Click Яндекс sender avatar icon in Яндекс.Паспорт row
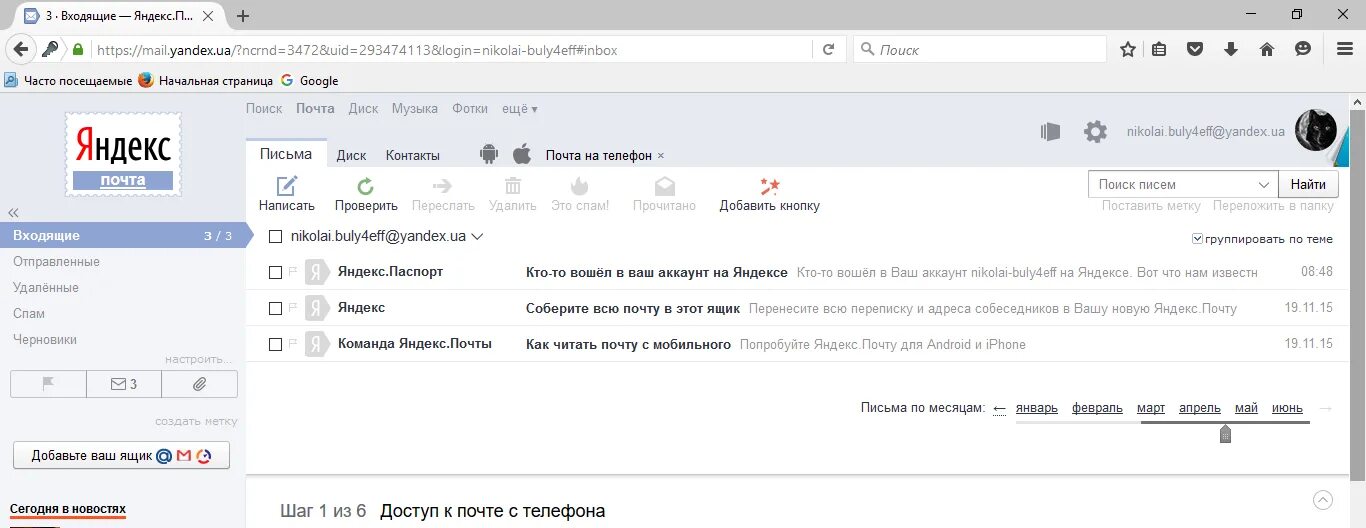 pos(317,272)
